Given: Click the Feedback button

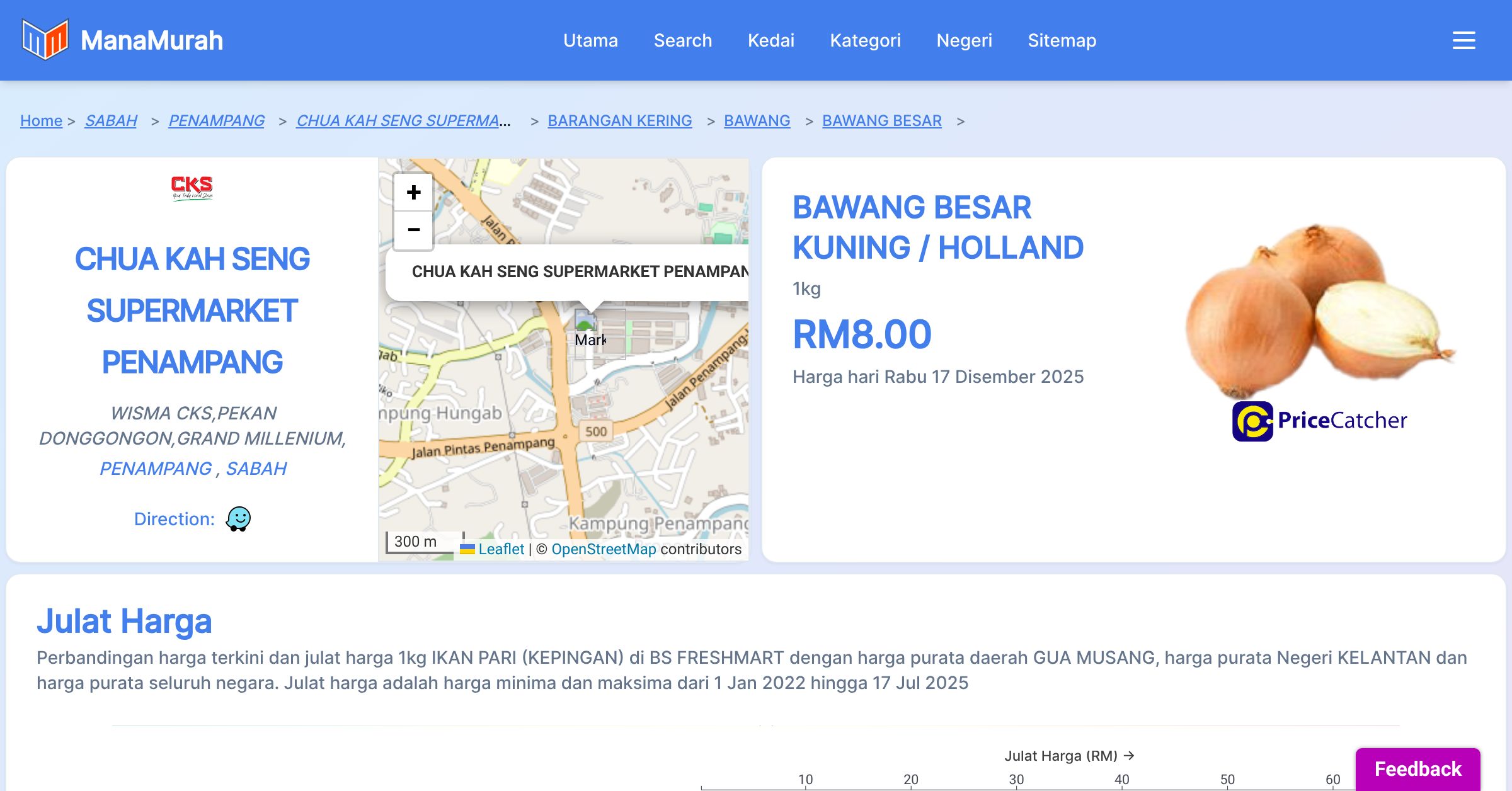Looking at the screenshot, I should pos(1417,768).
